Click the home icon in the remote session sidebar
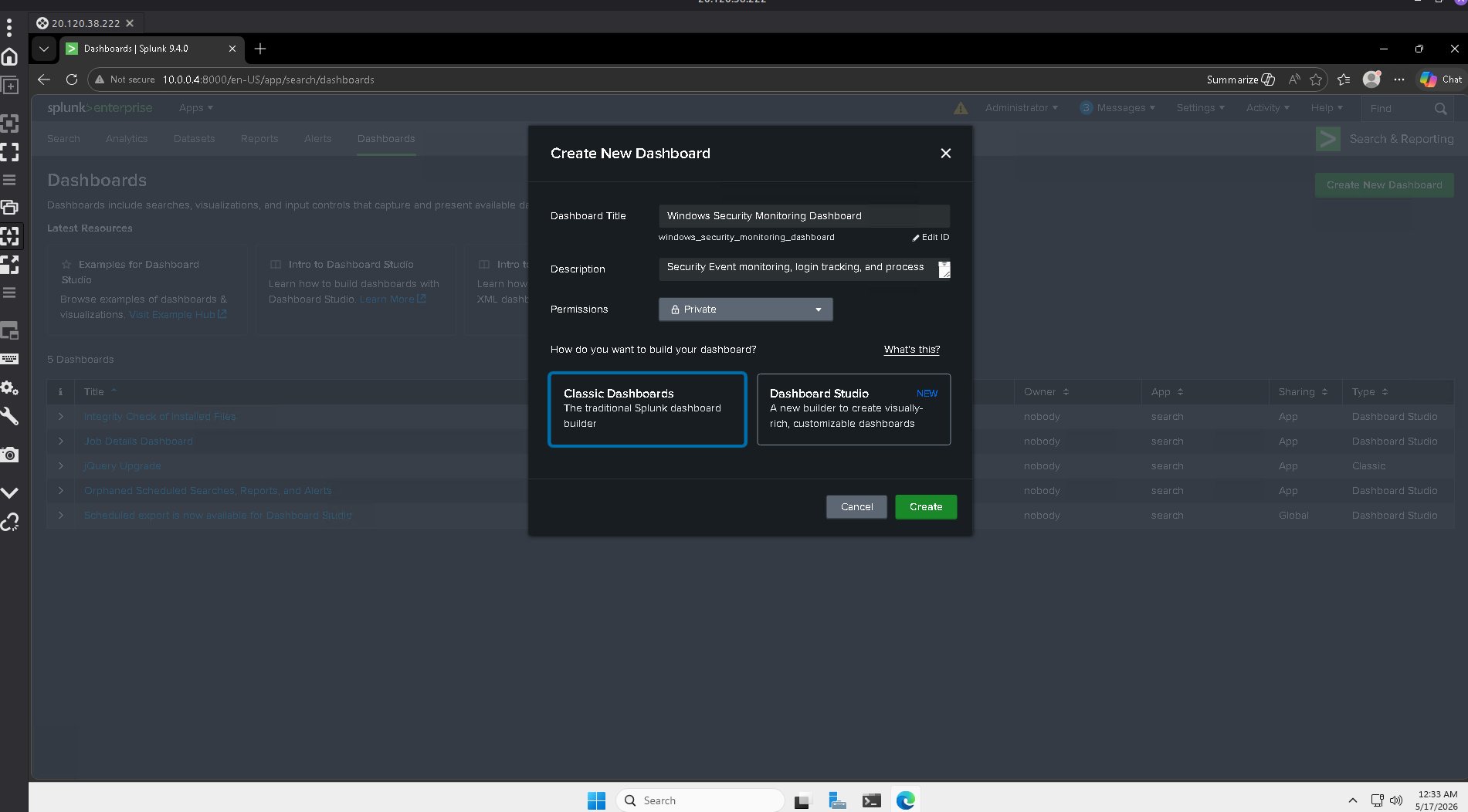Viewport: 1468px width, 812px height. 10,56
